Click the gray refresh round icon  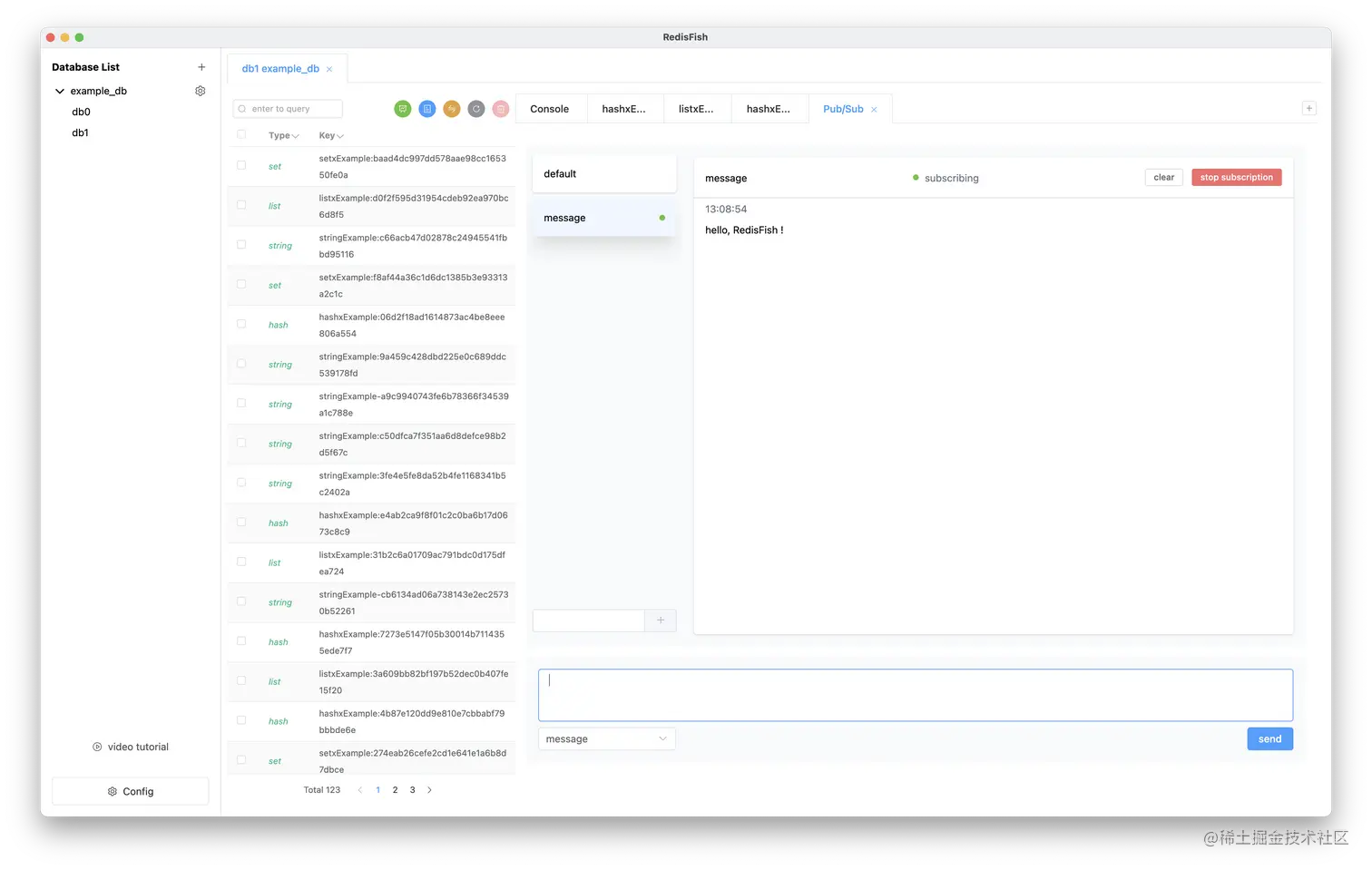[476, 109]
